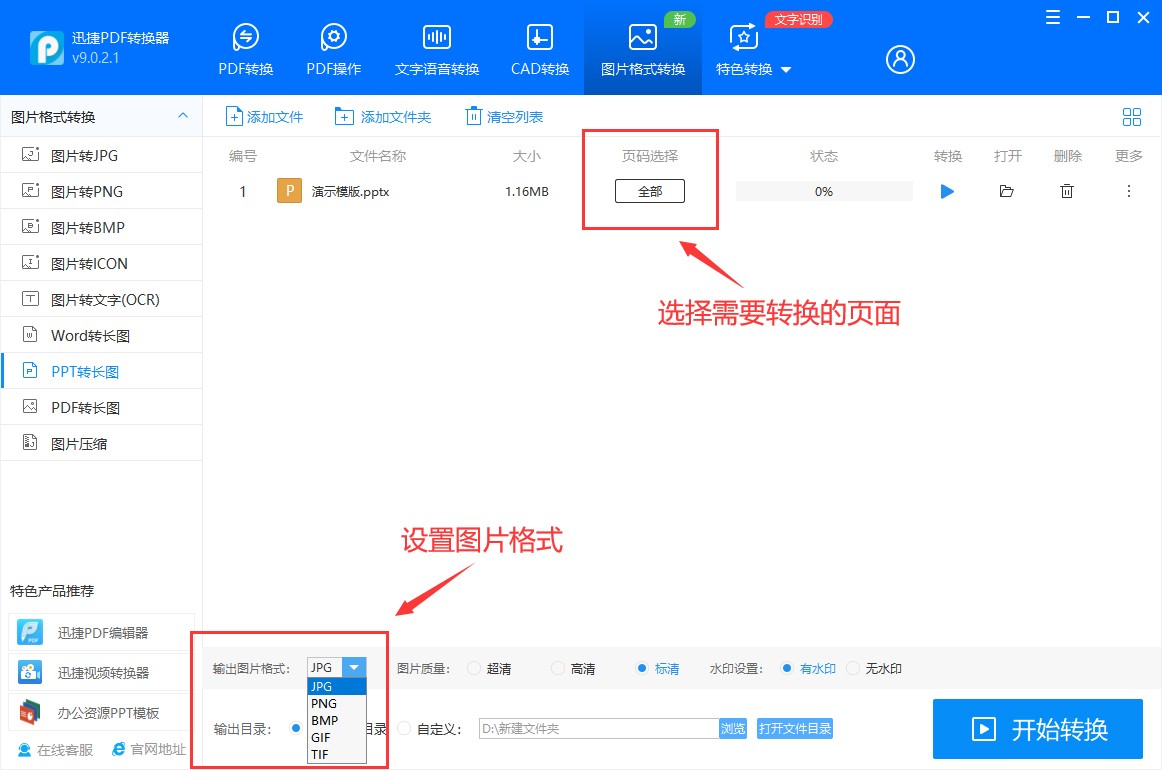Switch to the CAD转换 tab
1162x770 pixels.
539,47
